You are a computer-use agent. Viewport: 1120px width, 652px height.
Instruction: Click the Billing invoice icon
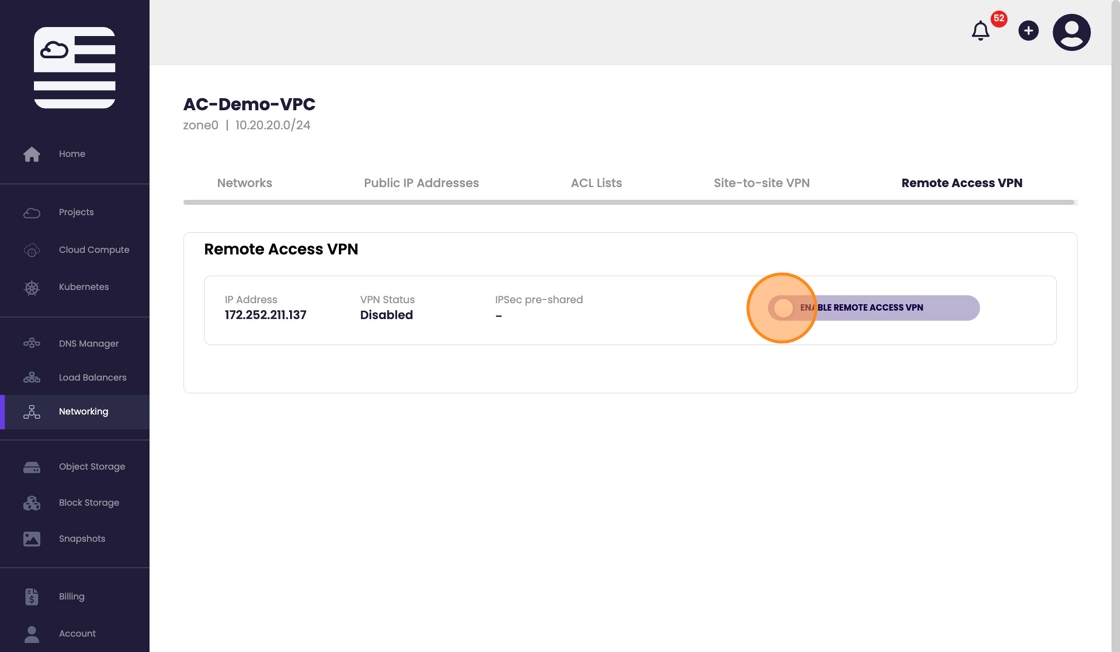point(32,597)
